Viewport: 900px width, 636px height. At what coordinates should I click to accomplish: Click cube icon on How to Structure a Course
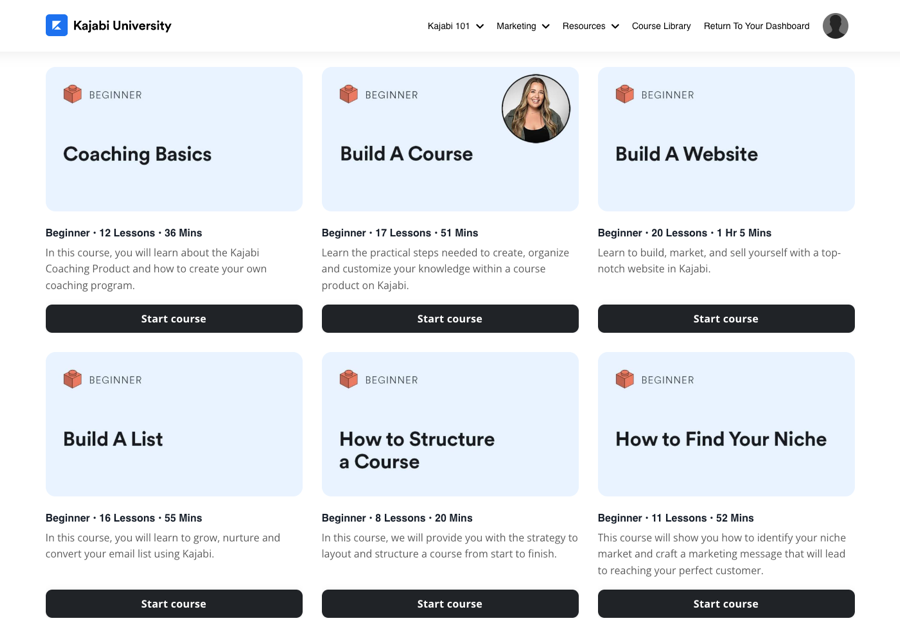(x=348, y=379)
